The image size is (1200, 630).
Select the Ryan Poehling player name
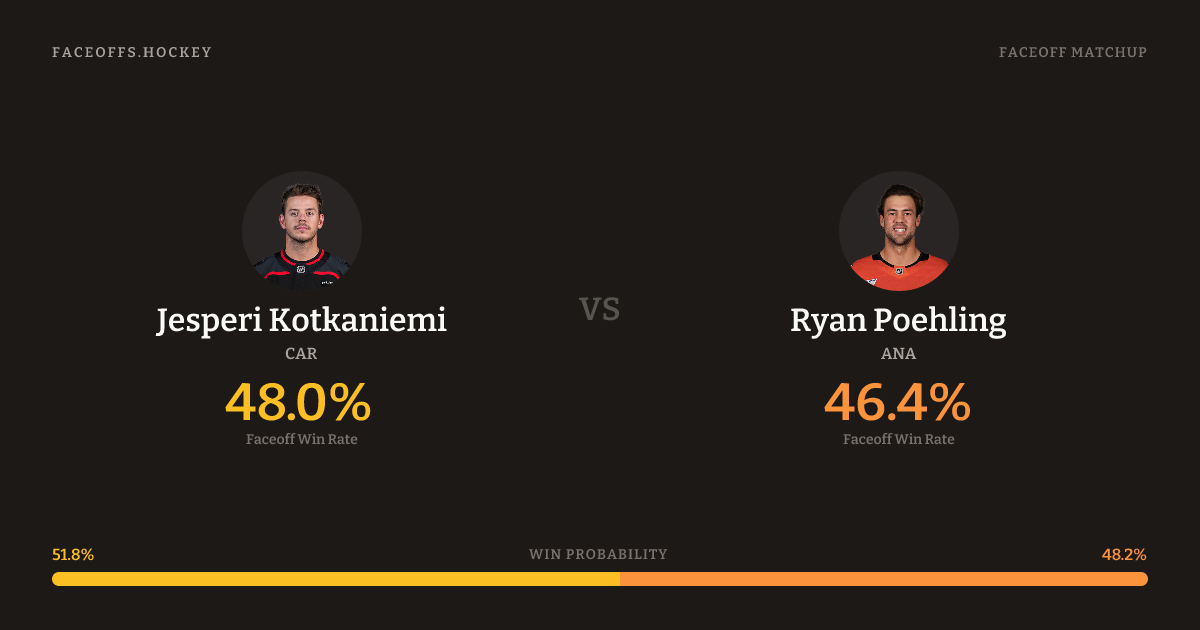tap(898, 321)
